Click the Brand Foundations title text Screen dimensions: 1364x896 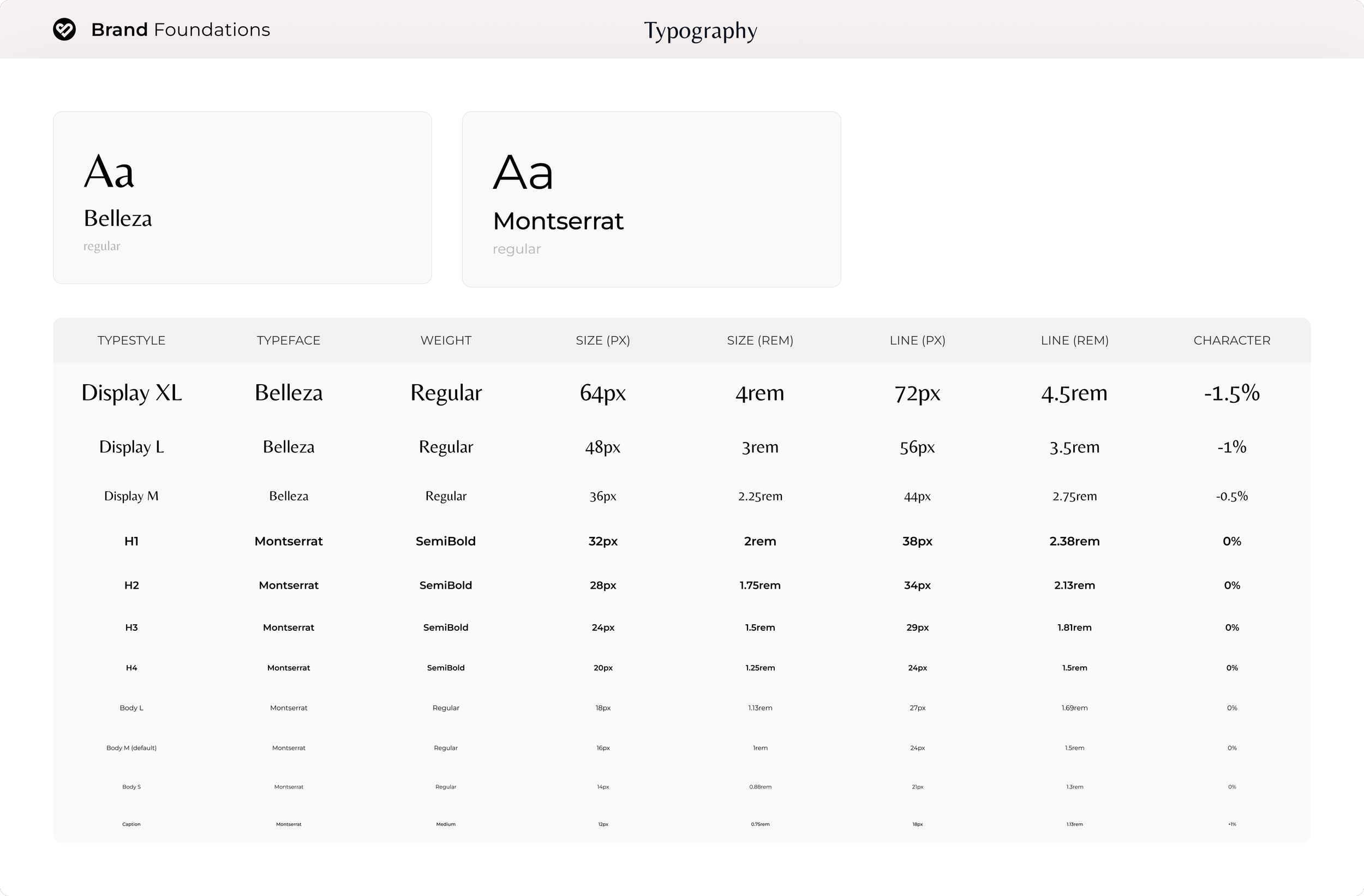180,30
